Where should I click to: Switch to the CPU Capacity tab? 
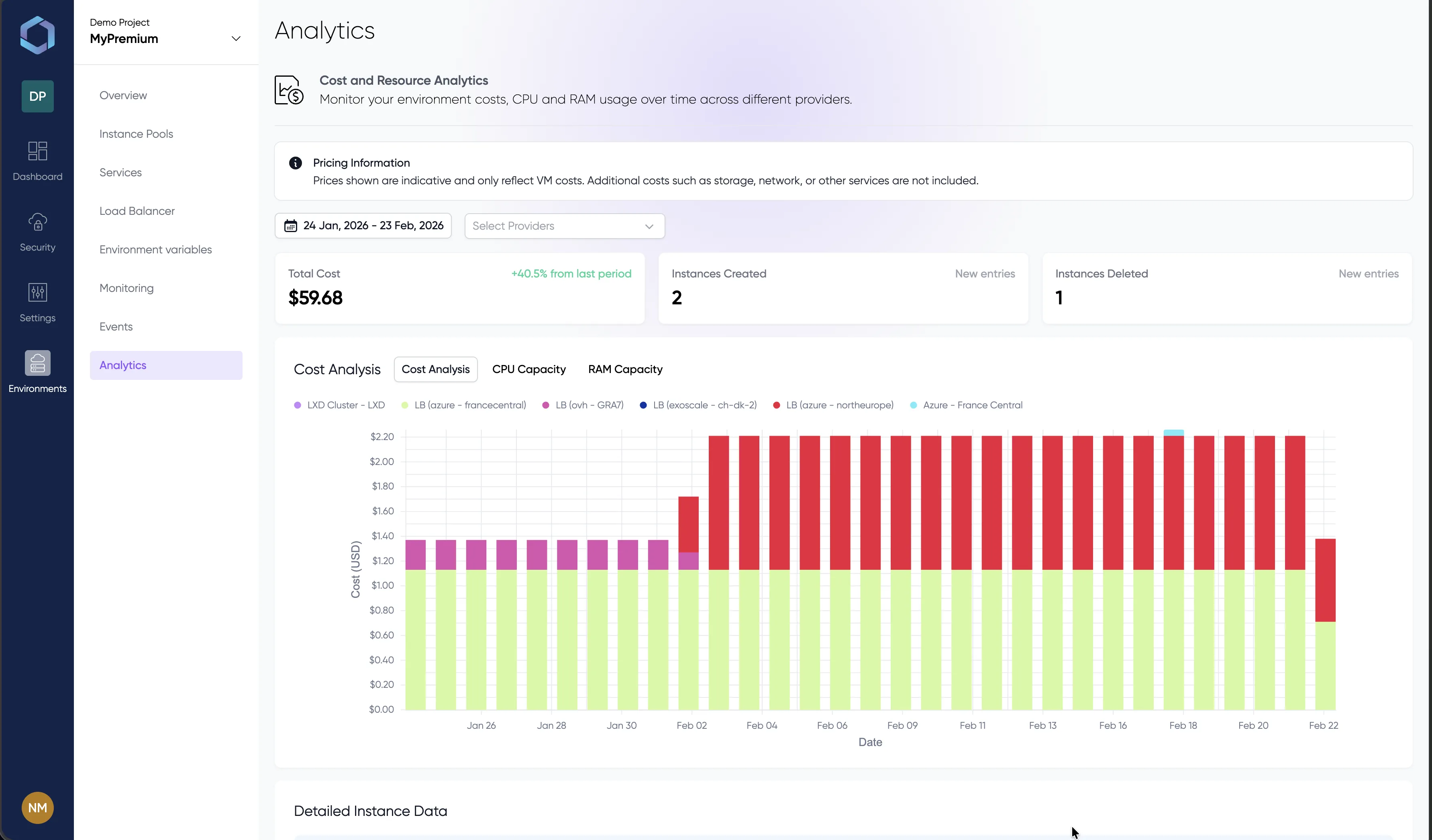pos(528,369)
